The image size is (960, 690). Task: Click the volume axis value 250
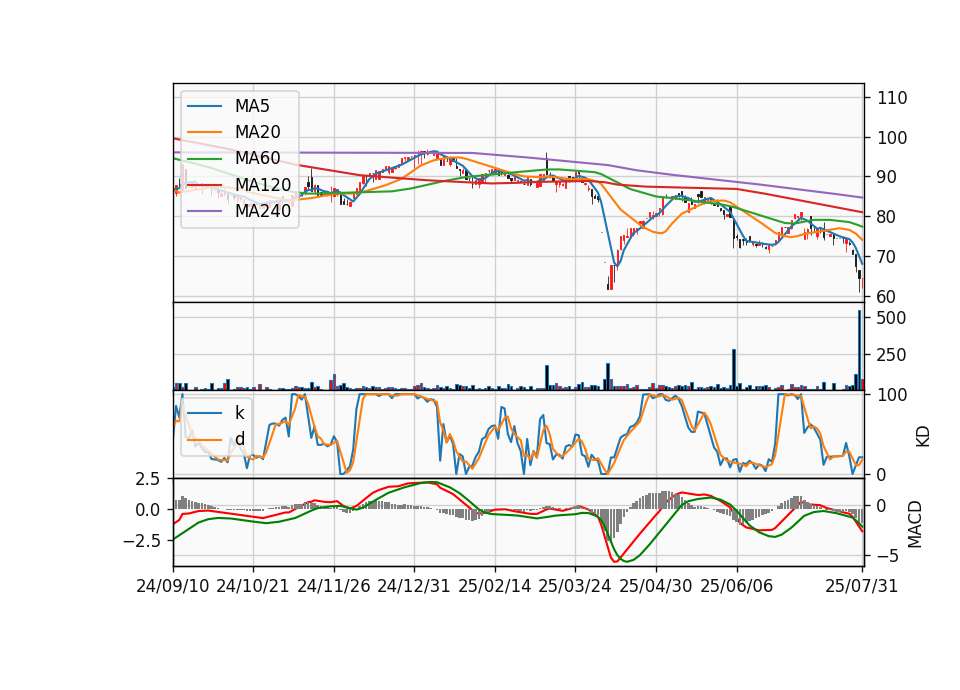click(892, 355)
